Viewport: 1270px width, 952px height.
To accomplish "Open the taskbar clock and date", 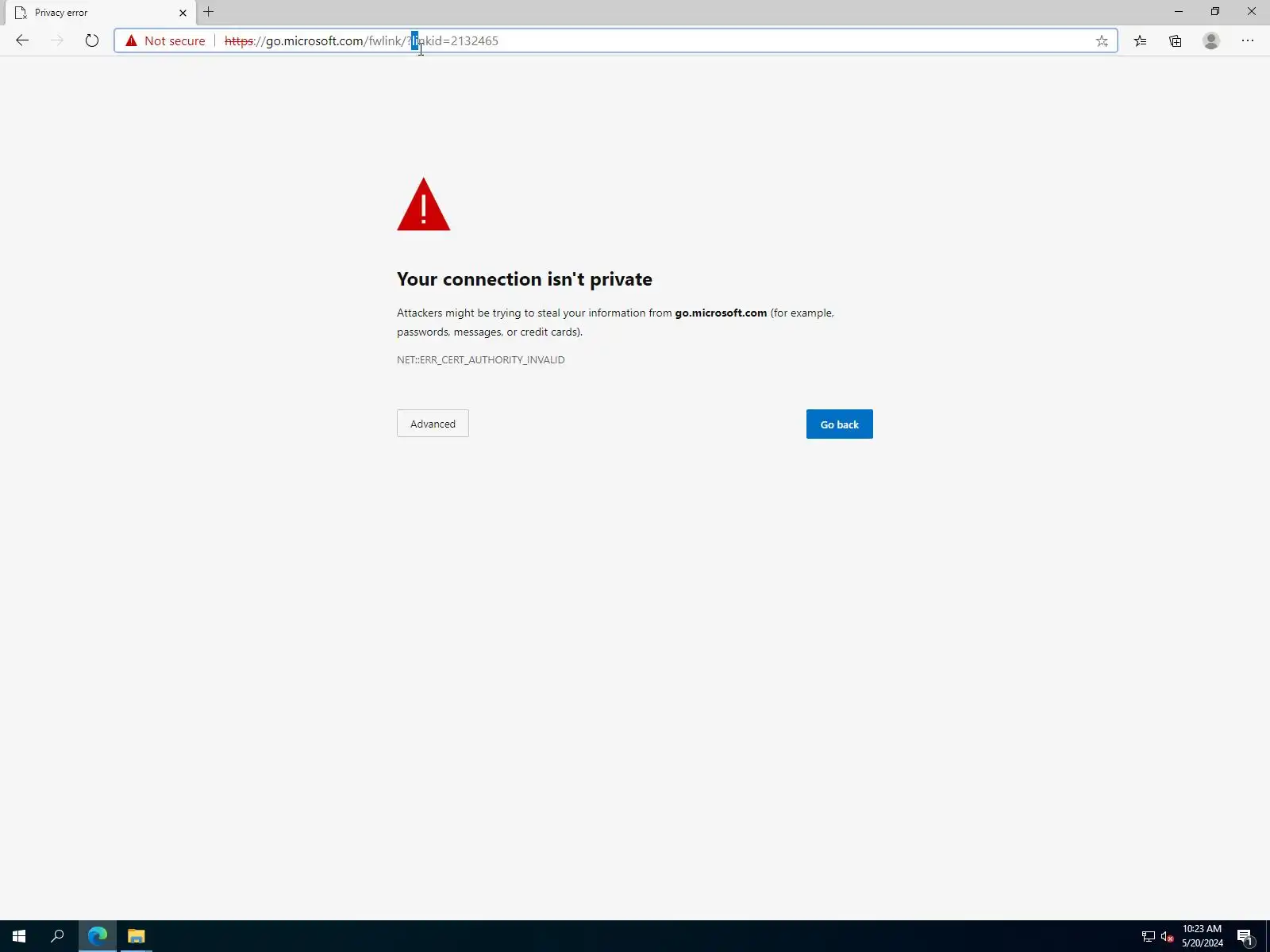I will (1202, 936).
